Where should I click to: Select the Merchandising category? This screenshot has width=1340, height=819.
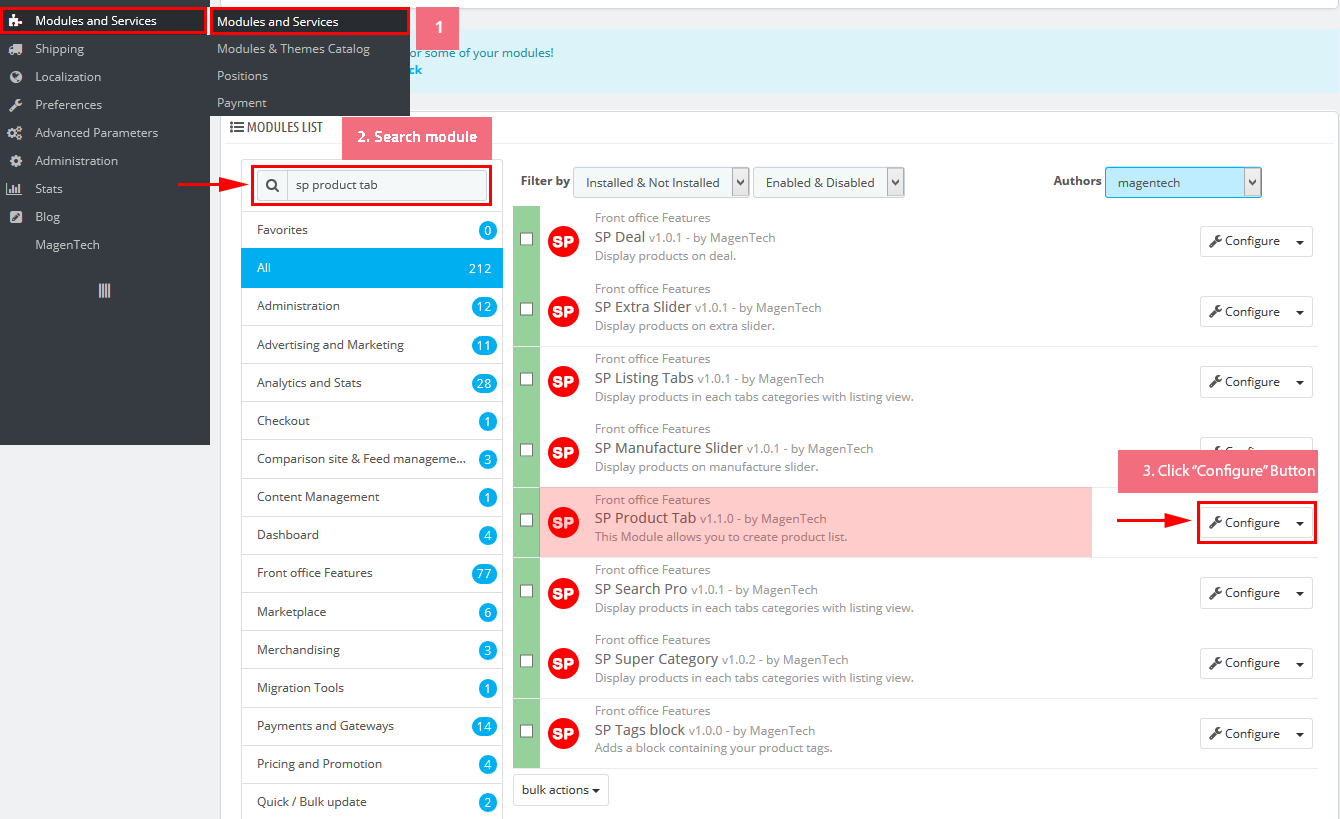(372, 650)
